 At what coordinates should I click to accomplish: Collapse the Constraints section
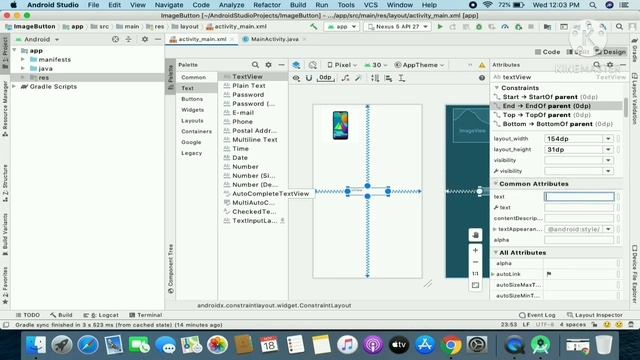pos(497,88)
